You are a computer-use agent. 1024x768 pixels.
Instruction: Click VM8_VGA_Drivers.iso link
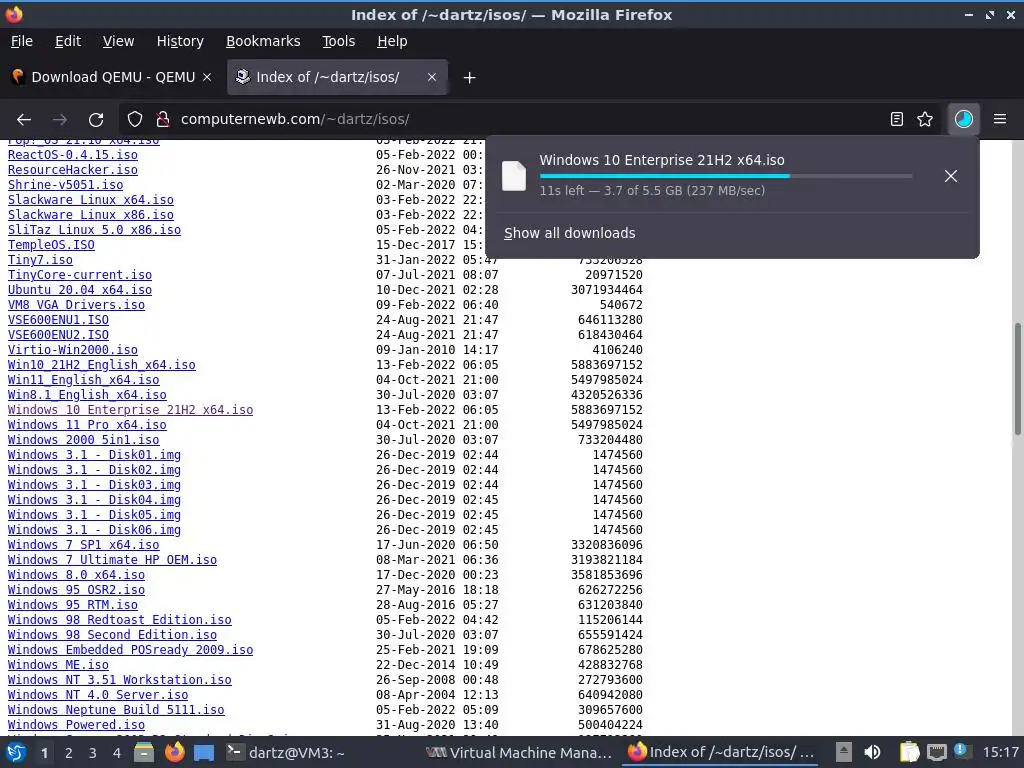point(76,305)
